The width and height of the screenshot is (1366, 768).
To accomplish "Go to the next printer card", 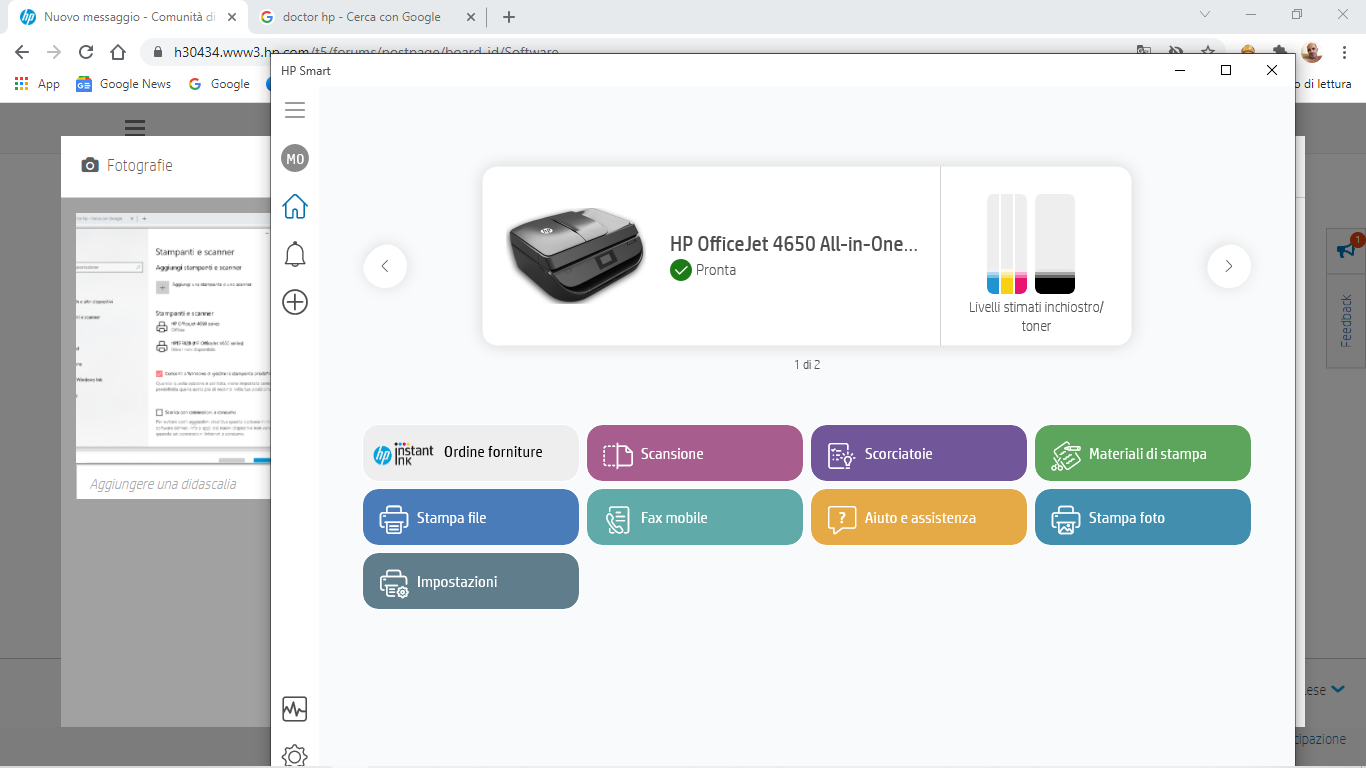I will [x=1228, y=266].
